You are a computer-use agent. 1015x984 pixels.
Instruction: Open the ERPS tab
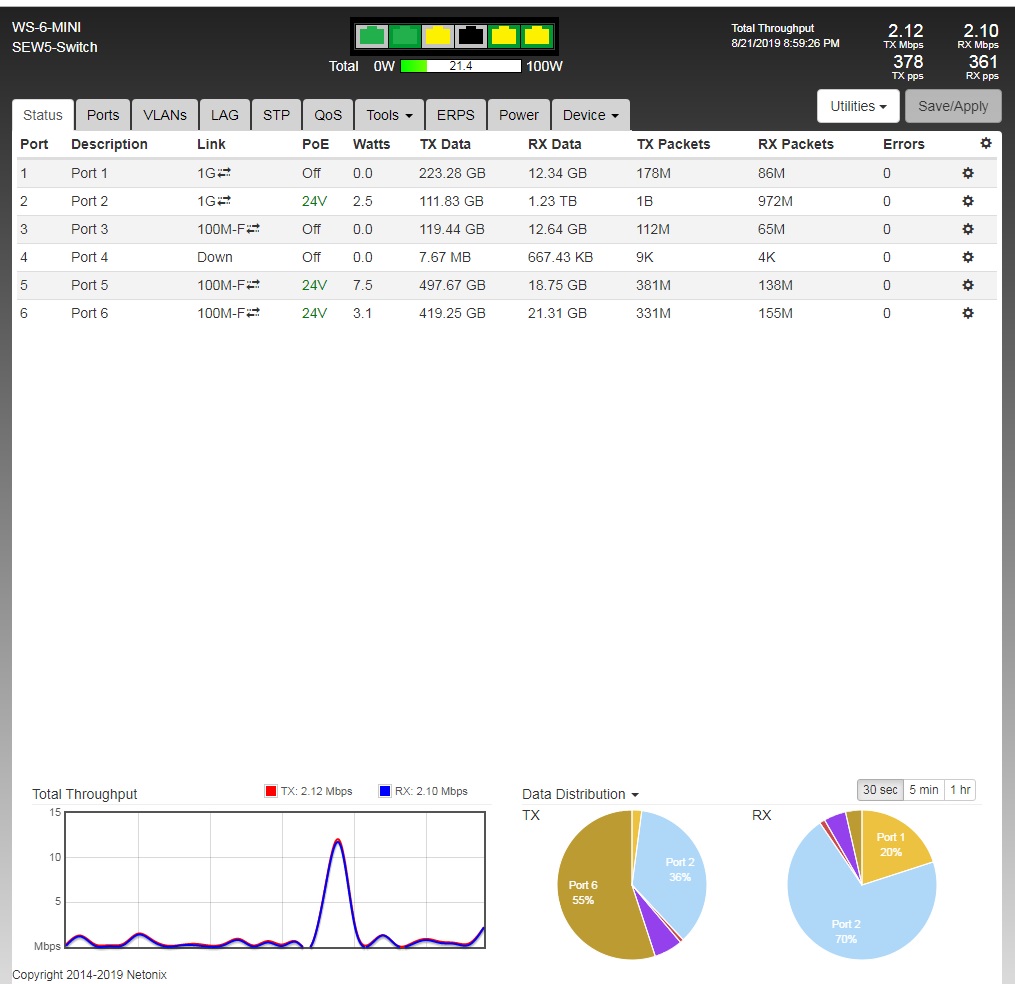[x=455, y=115]
